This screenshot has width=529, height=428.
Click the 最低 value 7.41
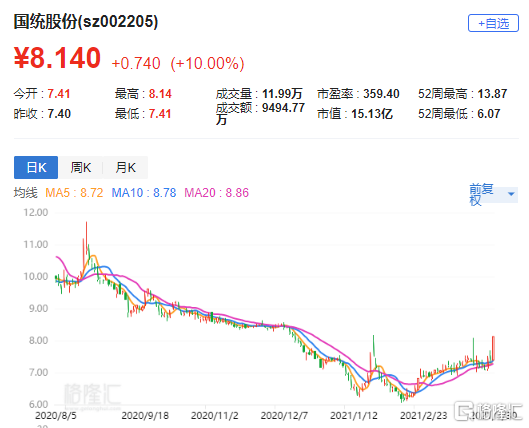160,114
